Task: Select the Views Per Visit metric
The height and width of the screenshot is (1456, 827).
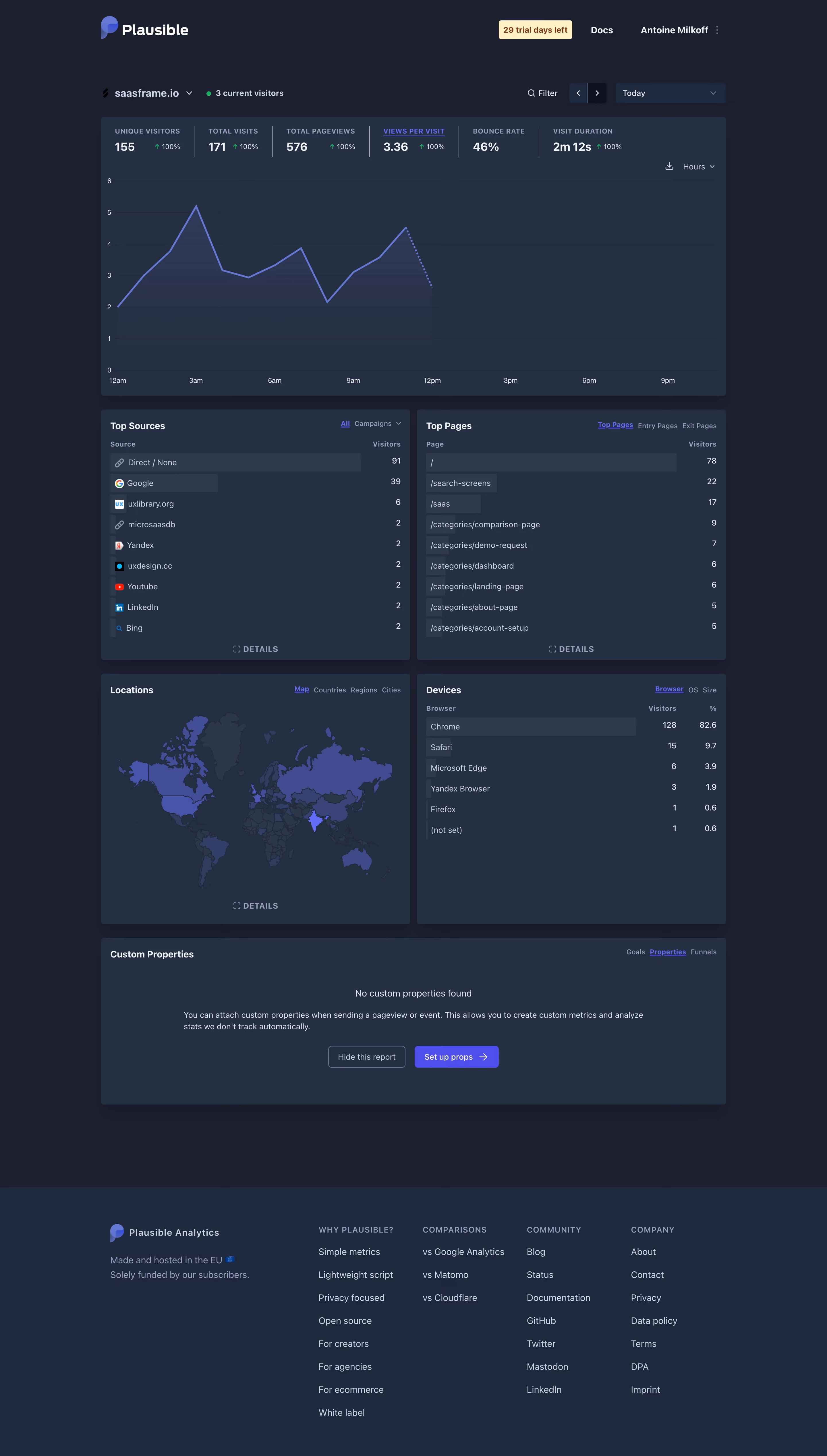Action: click(413, 140)
